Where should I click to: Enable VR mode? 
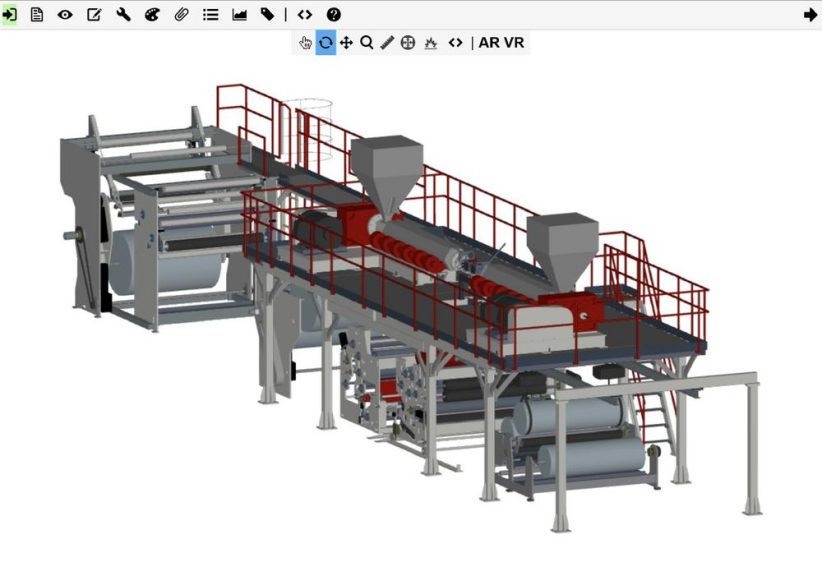pyautogui.click(x=514, y=42)
